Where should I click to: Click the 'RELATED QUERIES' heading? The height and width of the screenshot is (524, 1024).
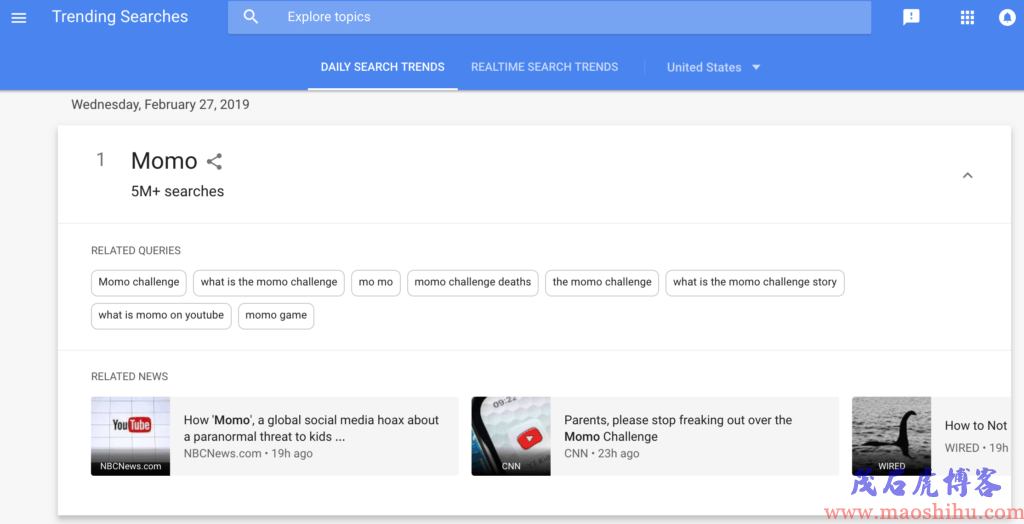click(136, 250)
